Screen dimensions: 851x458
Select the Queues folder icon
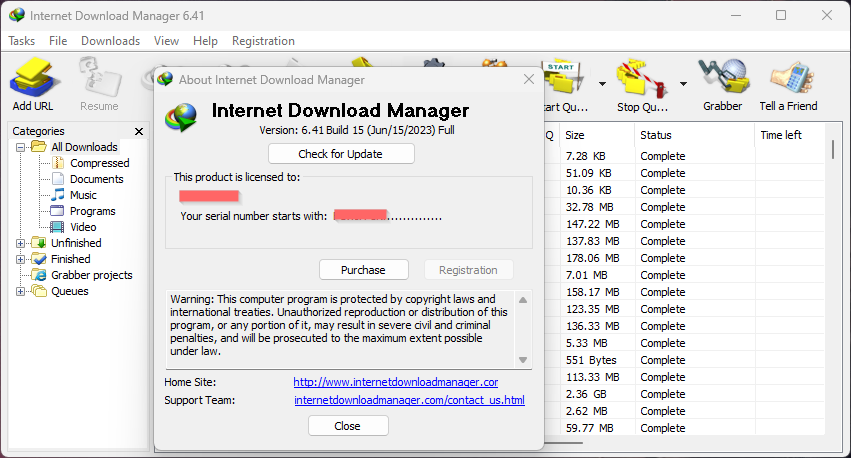coord(39,291)
